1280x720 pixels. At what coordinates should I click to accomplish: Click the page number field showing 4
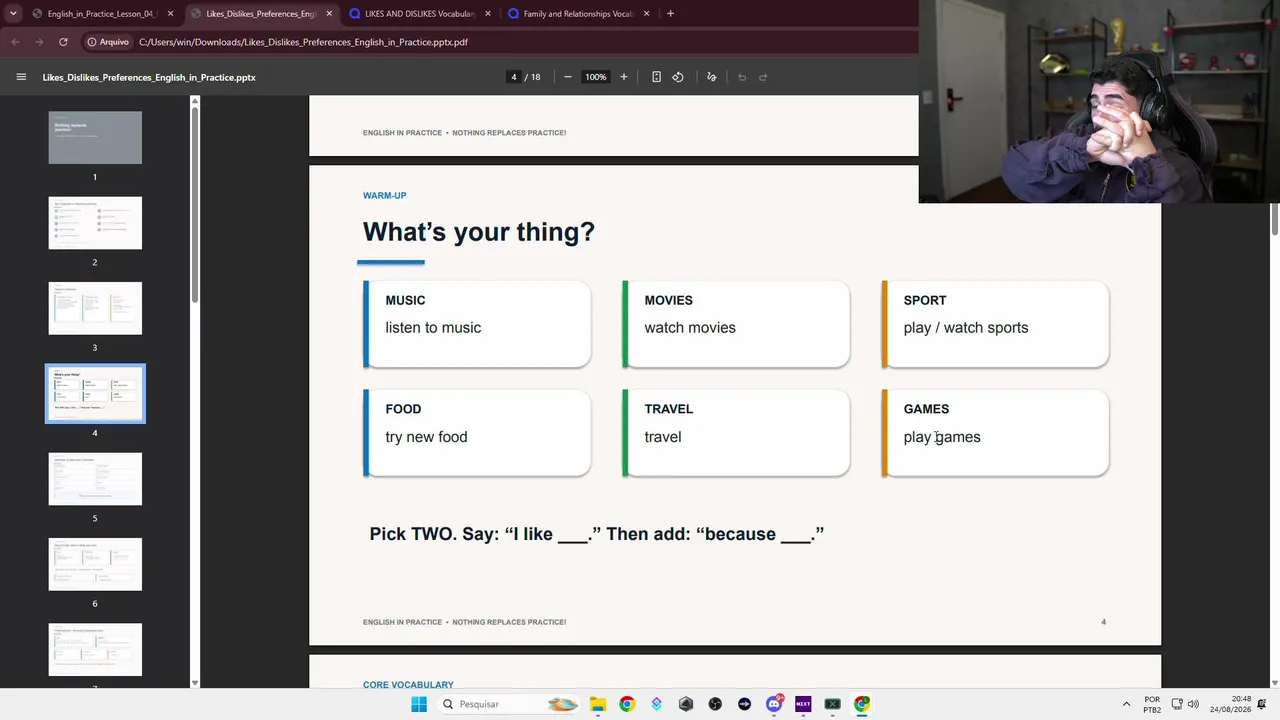click(514, 77)
